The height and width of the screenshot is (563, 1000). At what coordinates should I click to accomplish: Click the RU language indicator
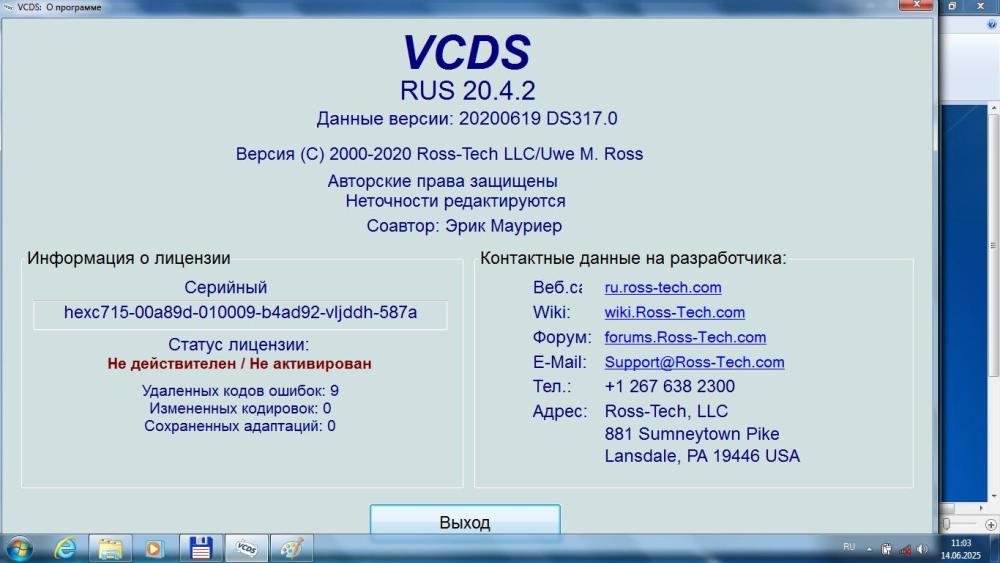(x=849, y=547)
